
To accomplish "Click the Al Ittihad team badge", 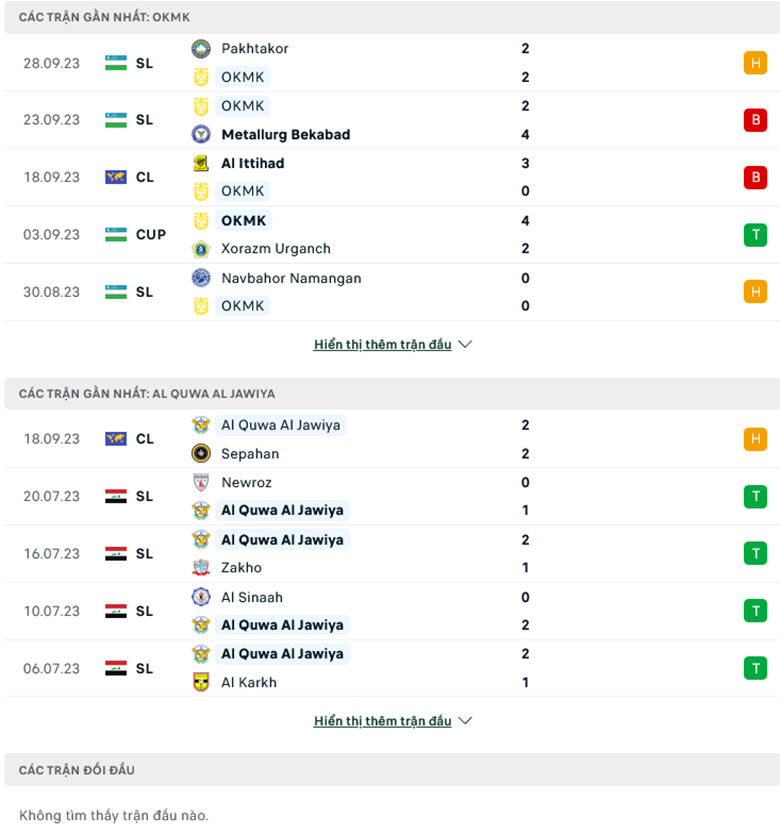I will 201,163.
